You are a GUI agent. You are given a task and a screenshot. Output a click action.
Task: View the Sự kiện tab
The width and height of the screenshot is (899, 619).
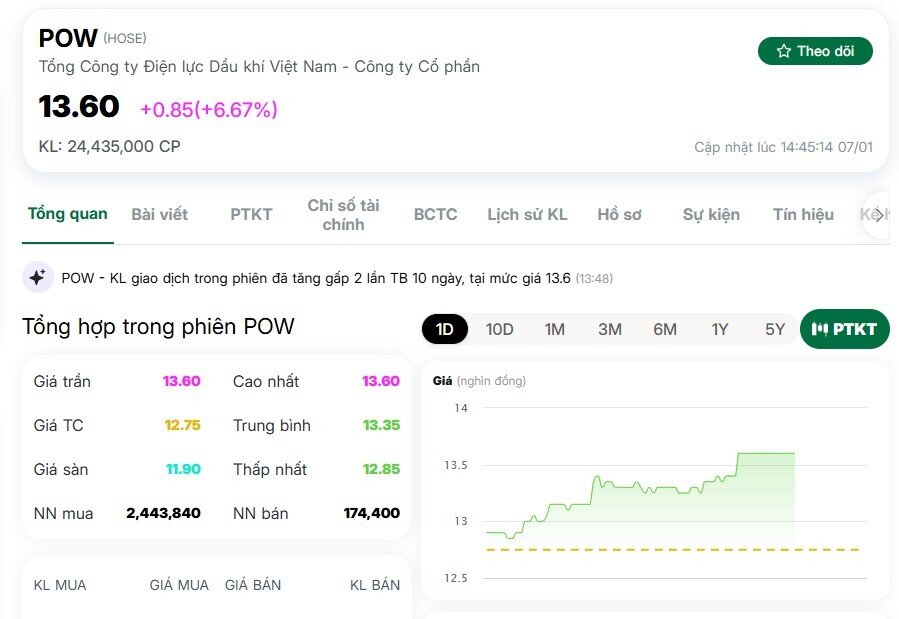point(710,214)
